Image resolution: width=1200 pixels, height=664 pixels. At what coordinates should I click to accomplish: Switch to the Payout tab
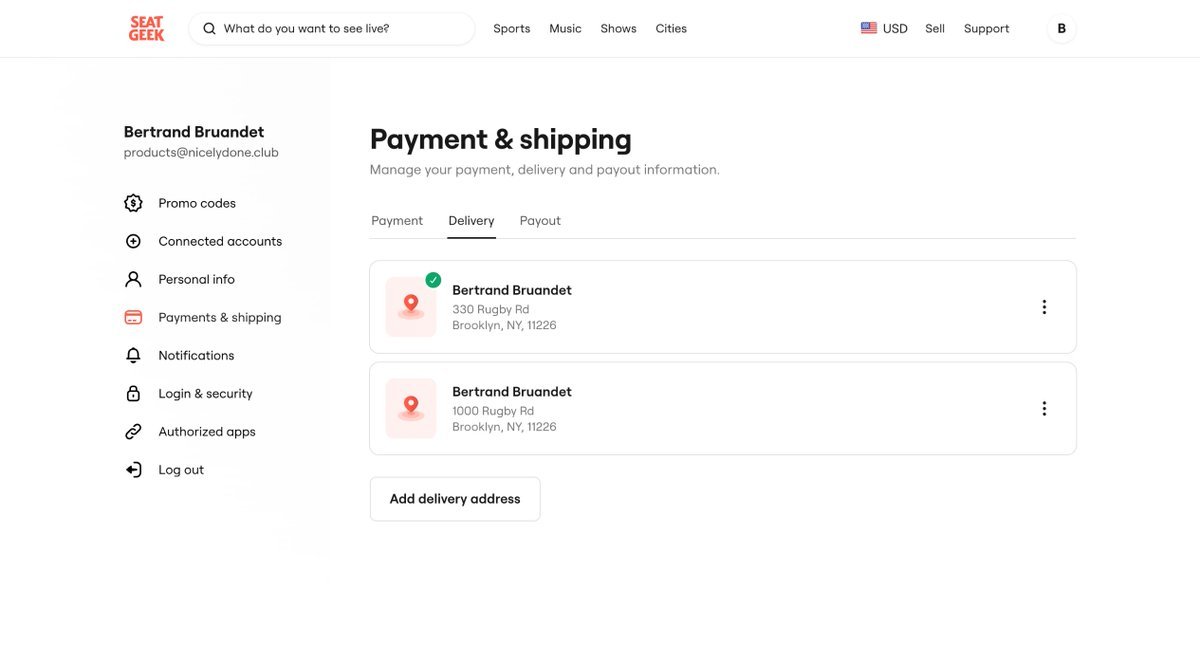[x=540, y=221]
